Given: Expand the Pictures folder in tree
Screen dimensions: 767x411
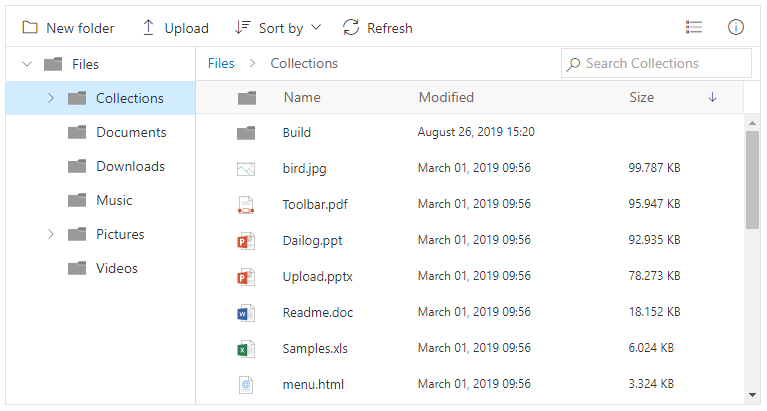Looking at the screenshot, I should point(51,234).
